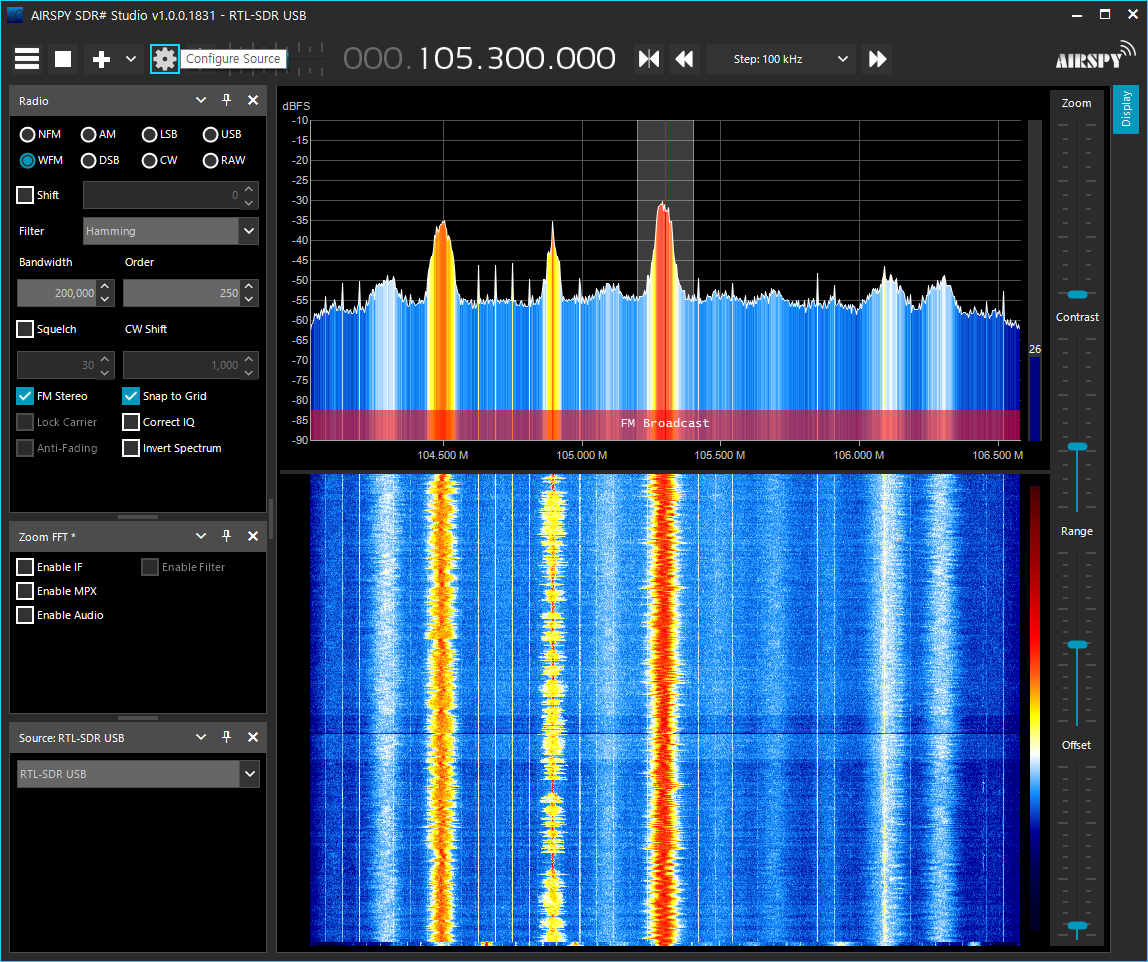
Task: Enable the Squelch checkbox
Action: pos(25,329)
